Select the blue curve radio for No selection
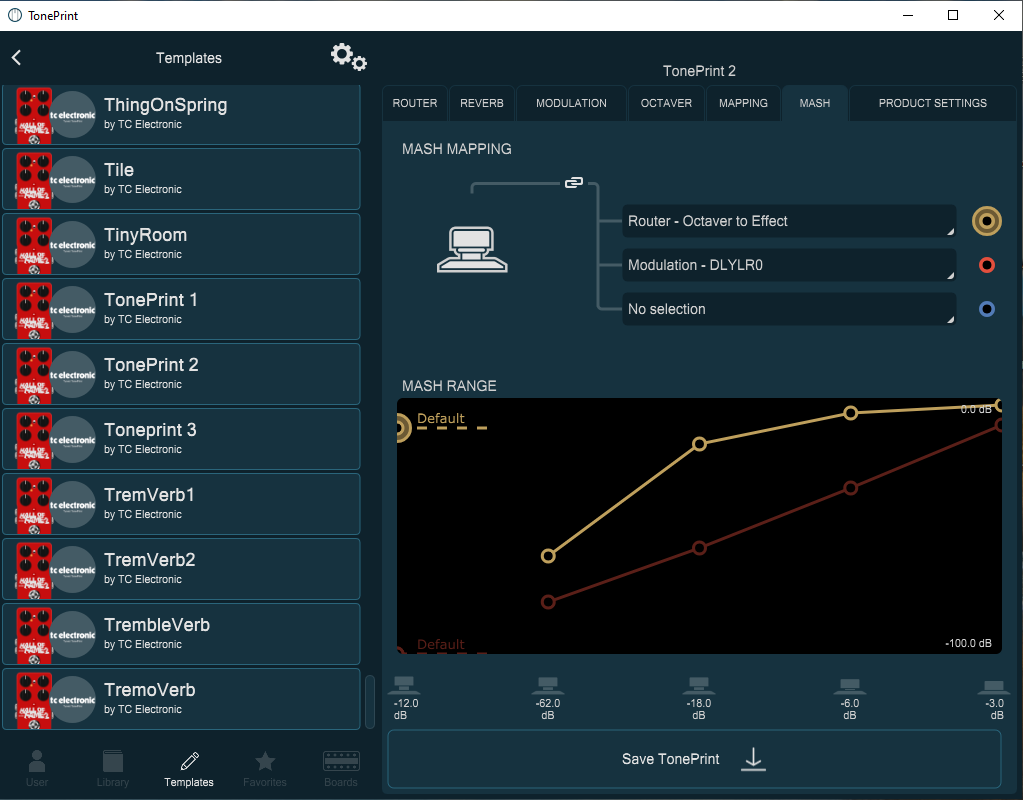 pos(986,309)
